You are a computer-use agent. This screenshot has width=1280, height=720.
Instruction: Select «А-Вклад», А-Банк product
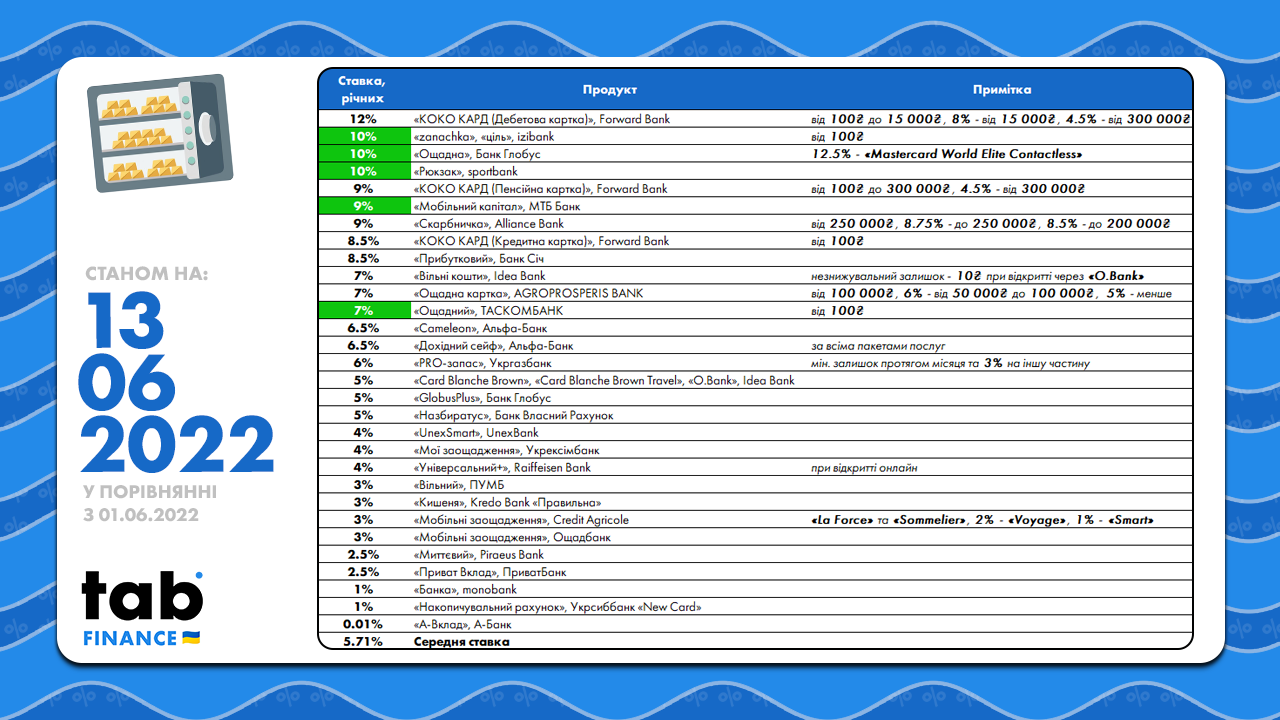(x=462, y=626)
